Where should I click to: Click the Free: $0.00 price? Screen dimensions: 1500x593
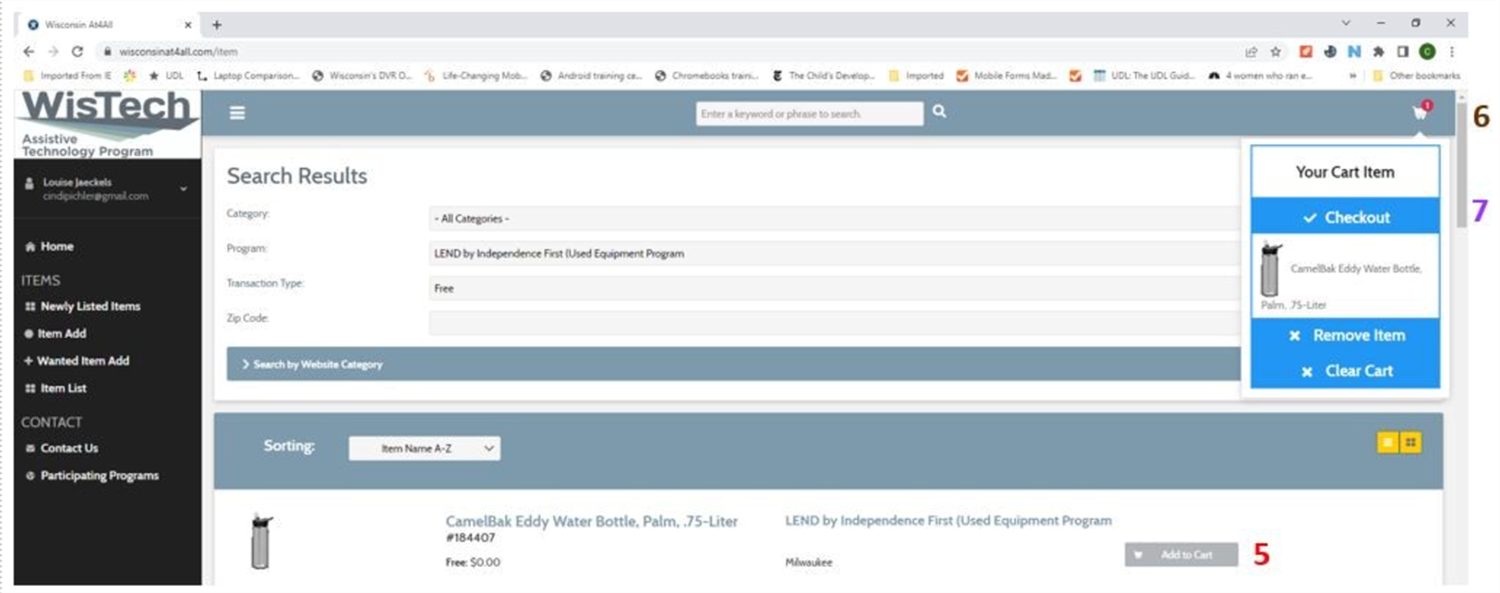point(473,562)
